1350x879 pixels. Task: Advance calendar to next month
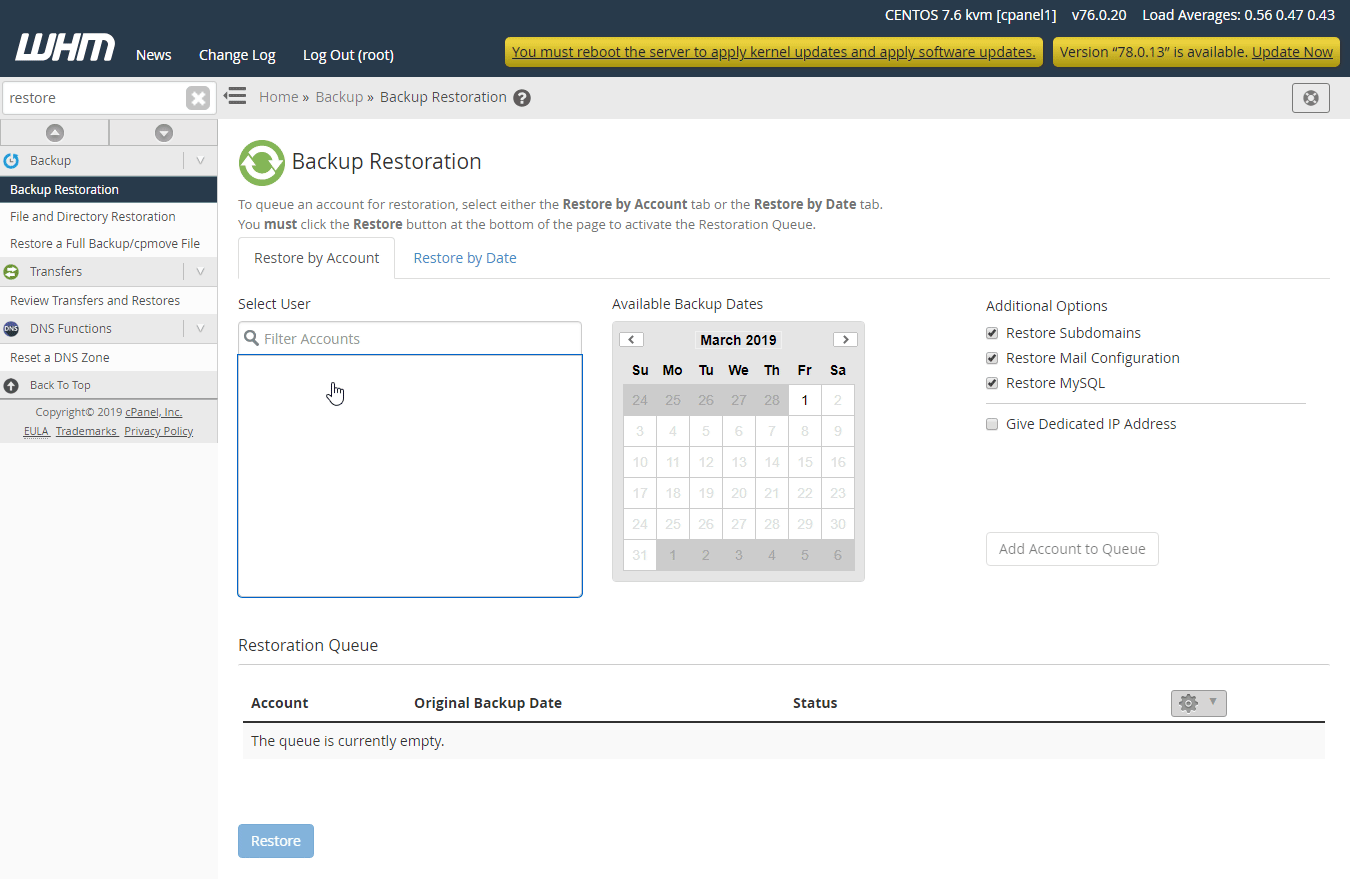point(845,340)
